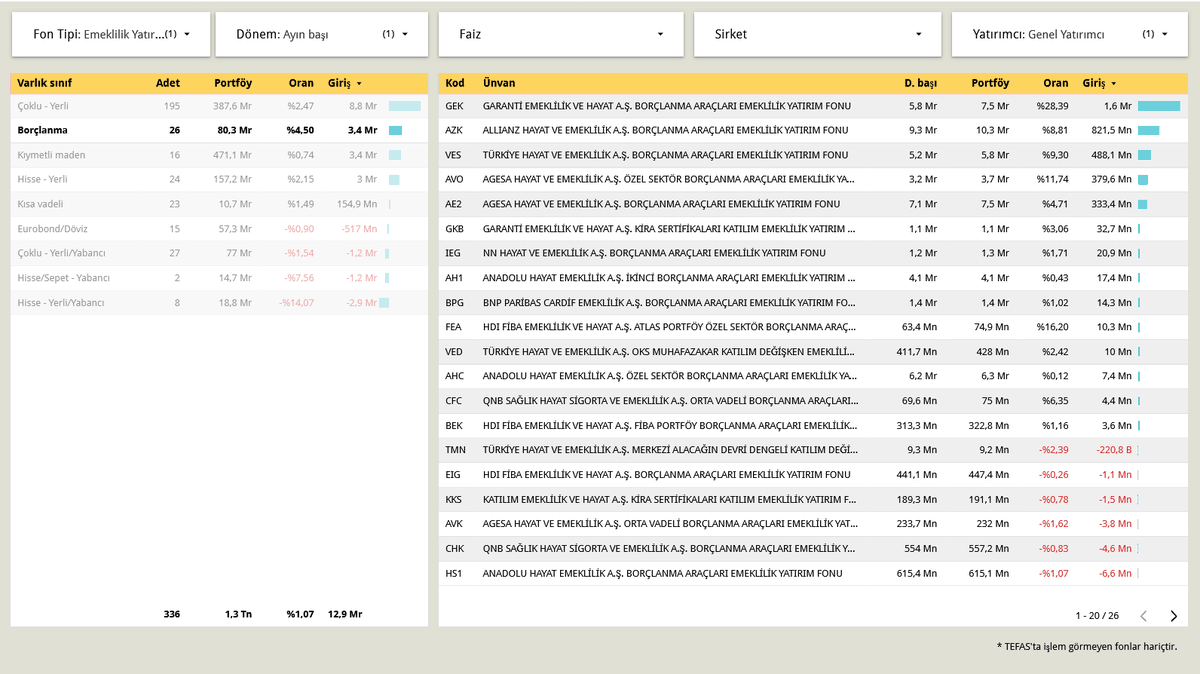1200x674 pixels.
Task: Open the Dönem filter dropdown
Action: (321, 34)
